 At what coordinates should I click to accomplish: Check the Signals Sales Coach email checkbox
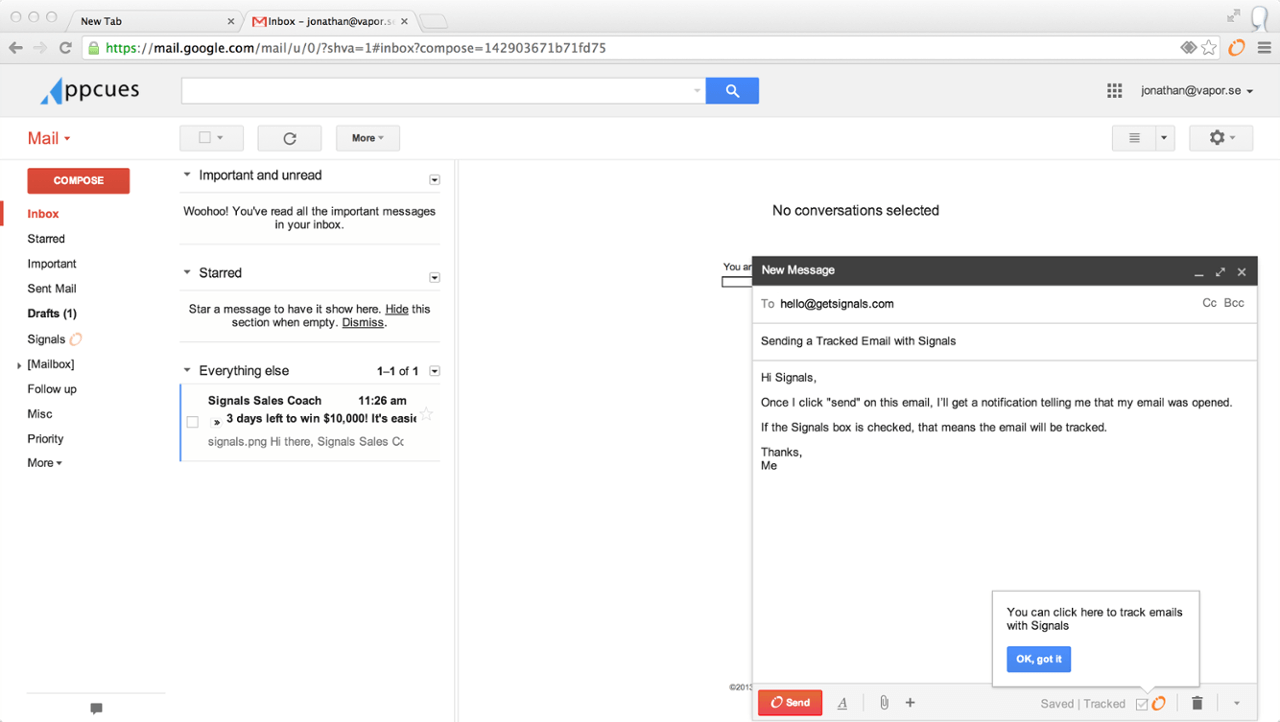click(x=193, y=421)
